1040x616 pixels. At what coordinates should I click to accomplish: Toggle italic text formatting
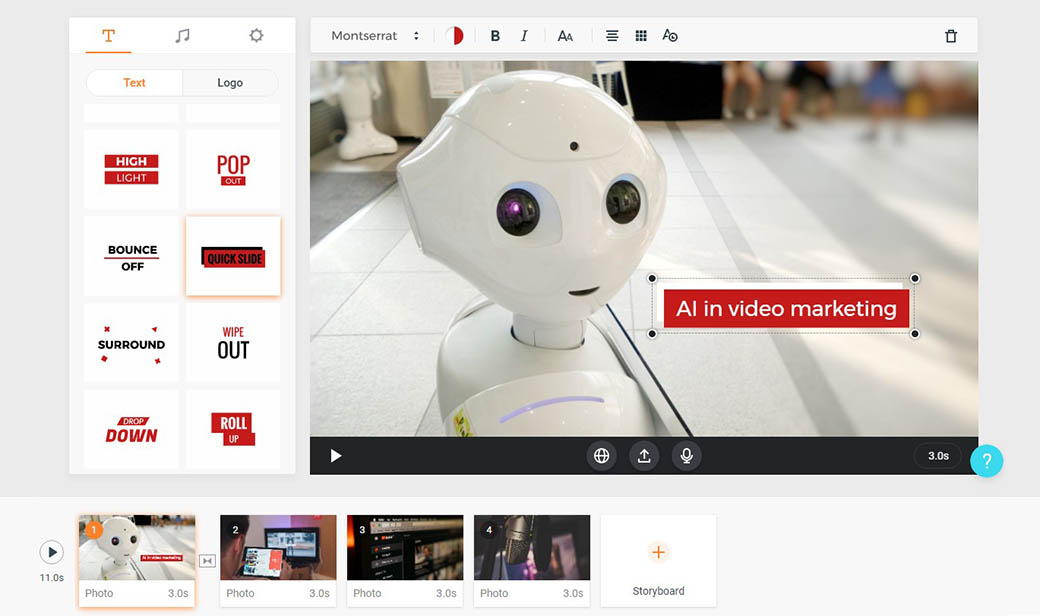524,36
